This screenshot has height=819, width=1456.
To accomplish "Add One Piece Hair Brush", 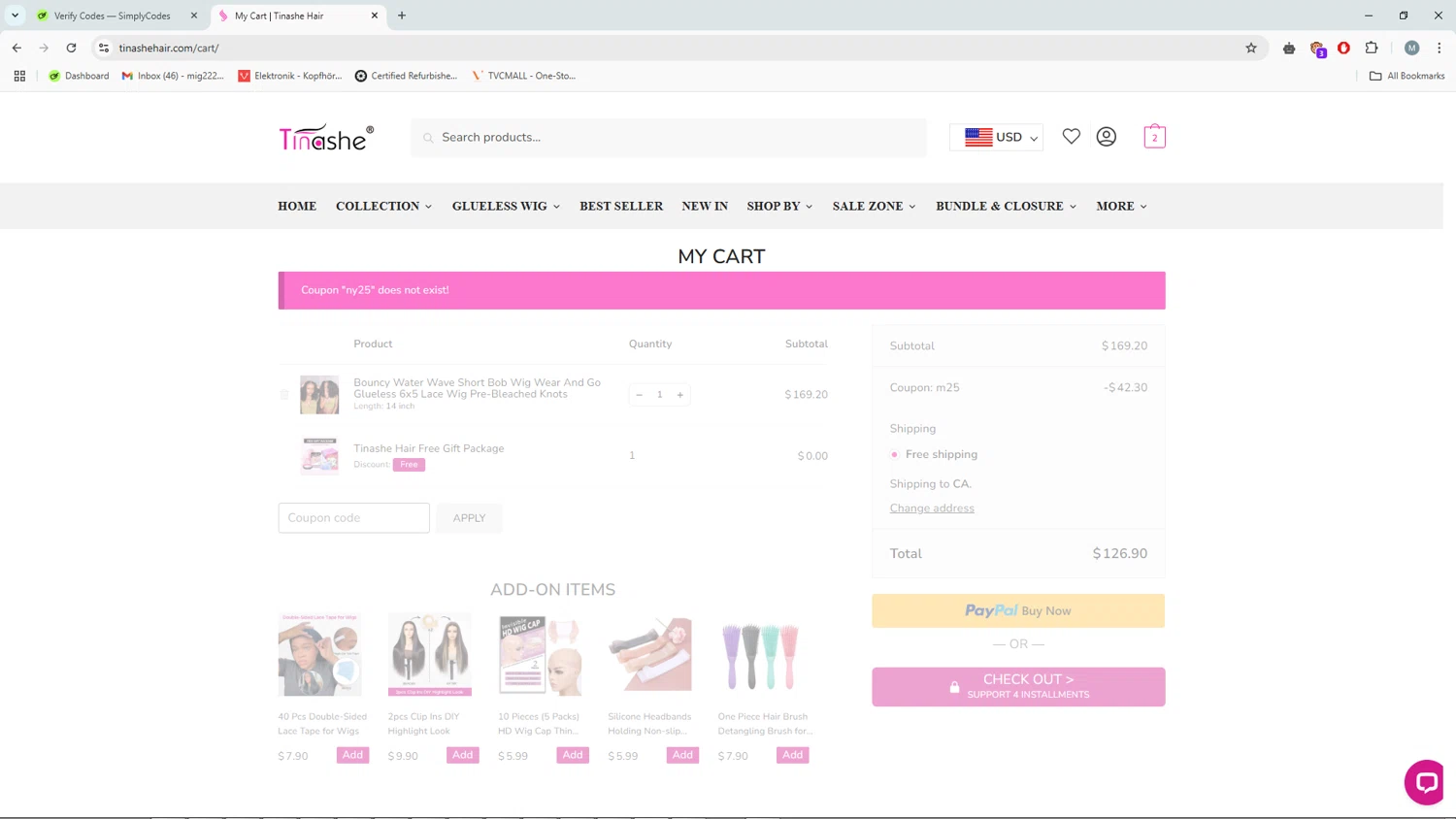I will (793, 755).
